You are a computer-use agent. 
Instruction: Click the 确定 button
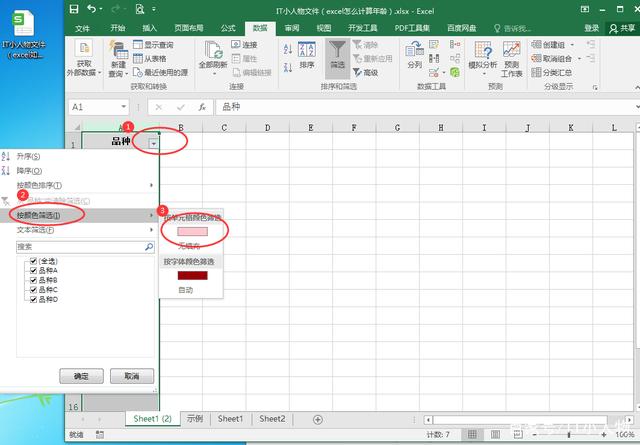[x=81, y=376]
